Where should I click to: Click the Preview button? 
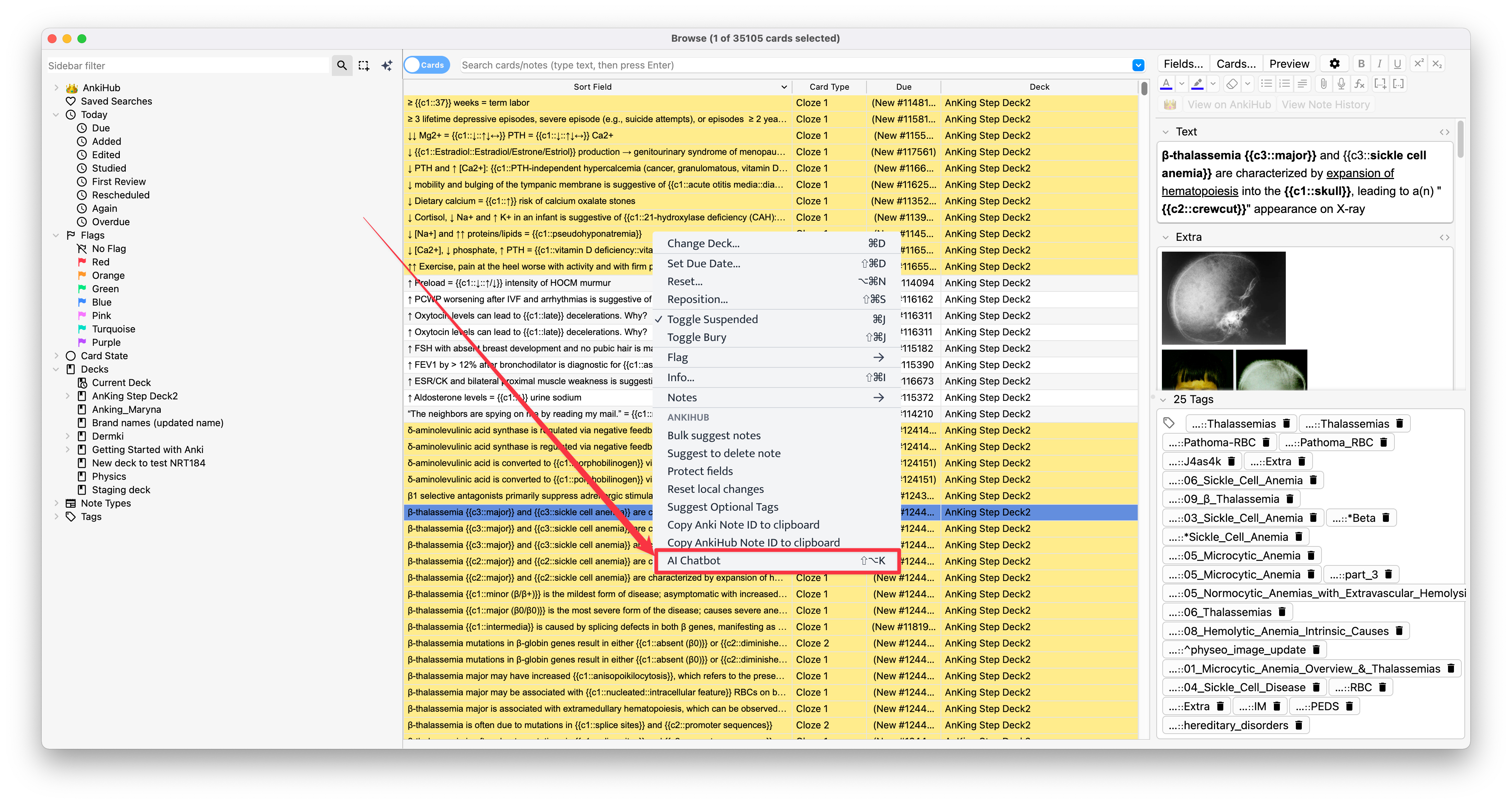click(1289, 64)
